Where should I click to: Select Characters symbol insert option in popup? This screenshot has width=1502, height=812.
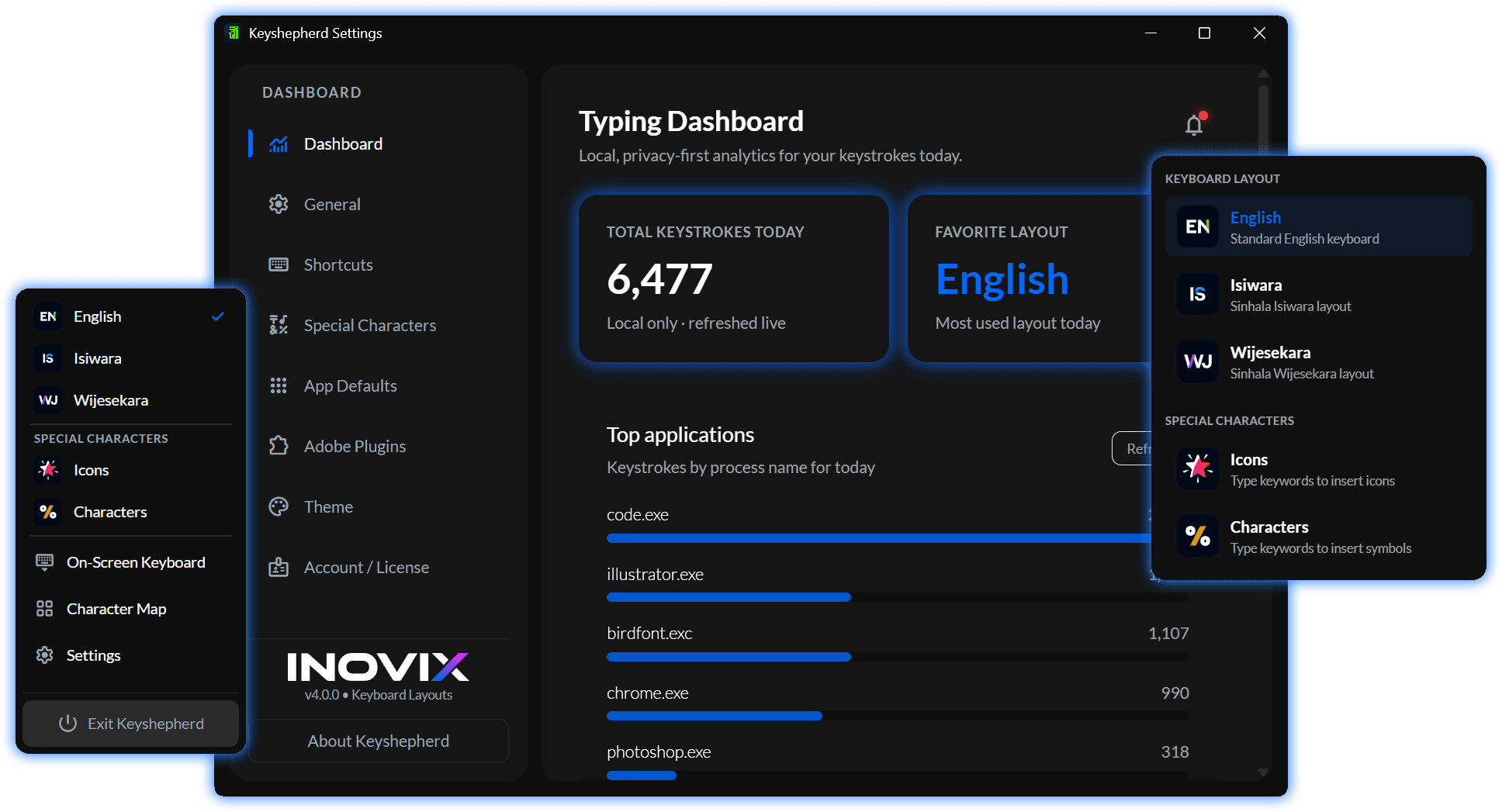coord(1319,536)
